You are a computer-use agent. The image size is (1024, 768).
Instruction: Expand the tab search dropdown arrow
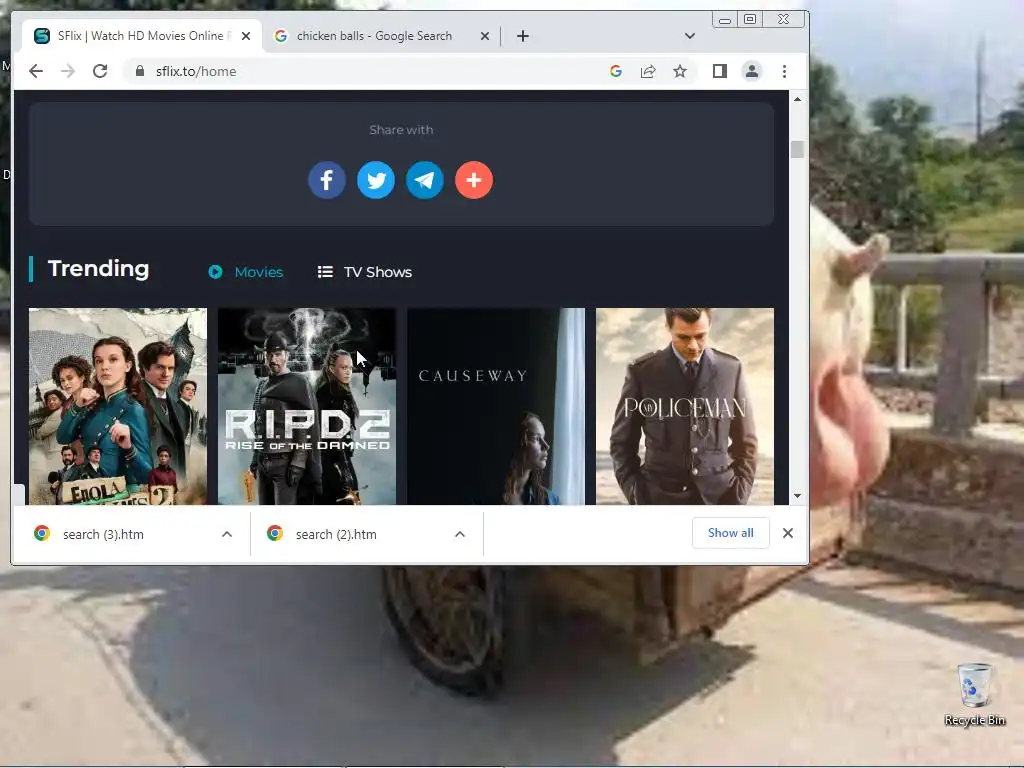690,36
